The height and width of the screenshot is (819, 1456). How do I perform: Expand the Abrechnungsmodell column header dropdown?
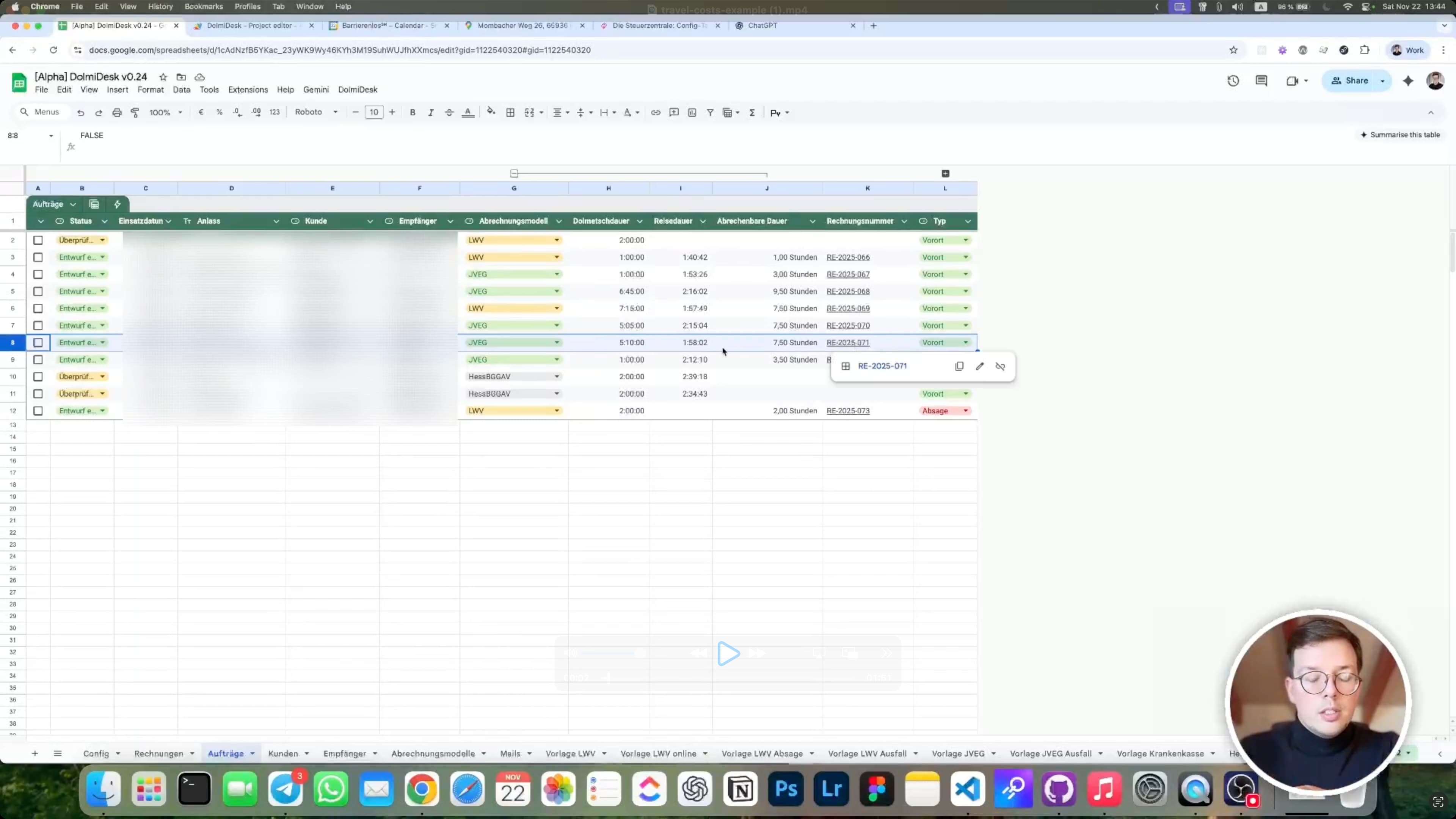pos(559,221)
